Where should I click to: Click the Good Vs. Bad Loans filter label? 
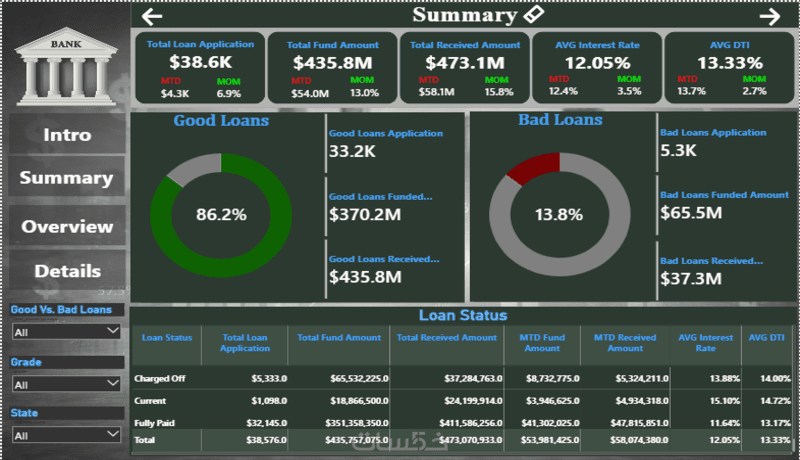tap(61, 310)
